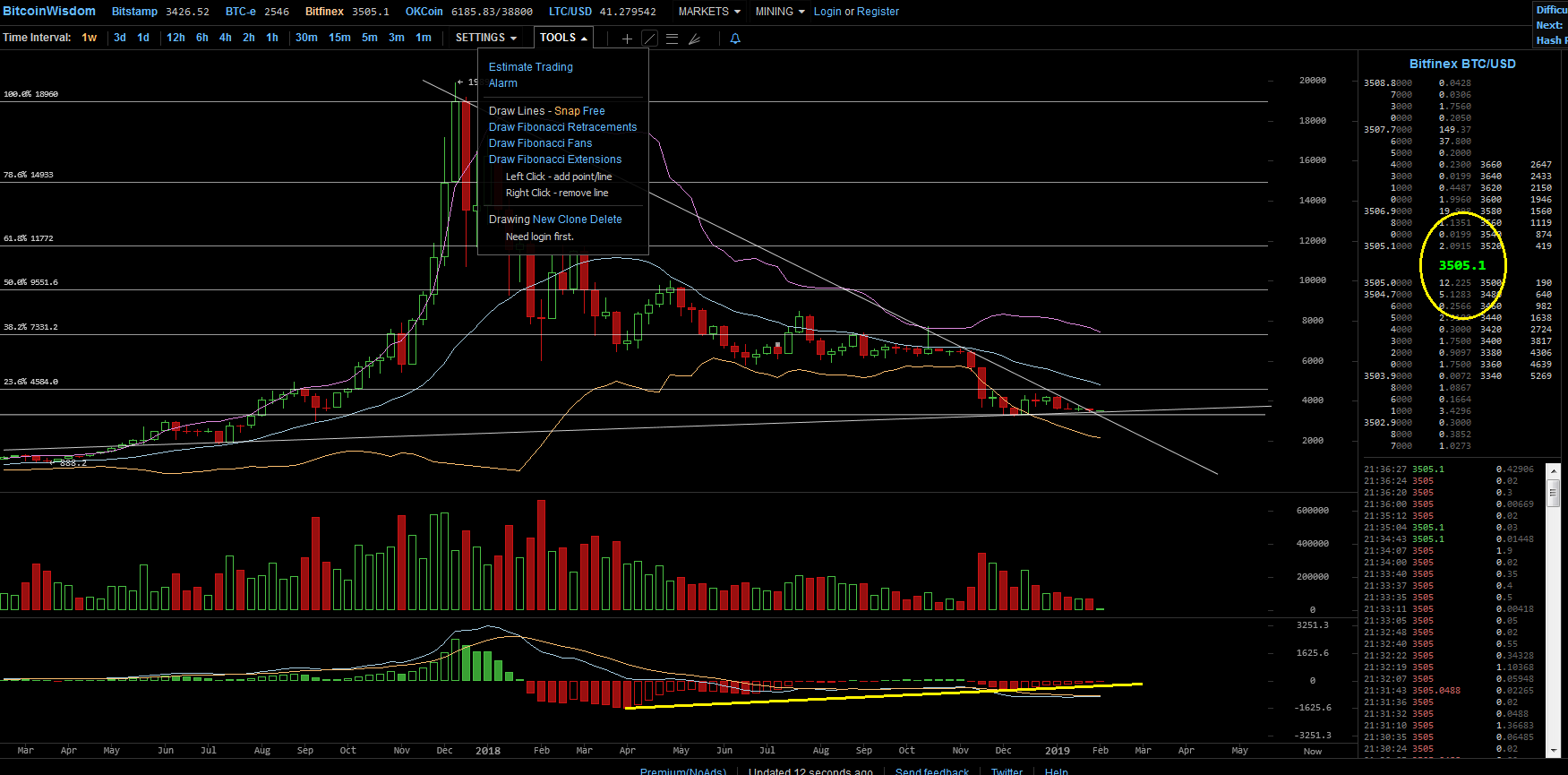Select the crosshair cursor tool

(627, 39)
